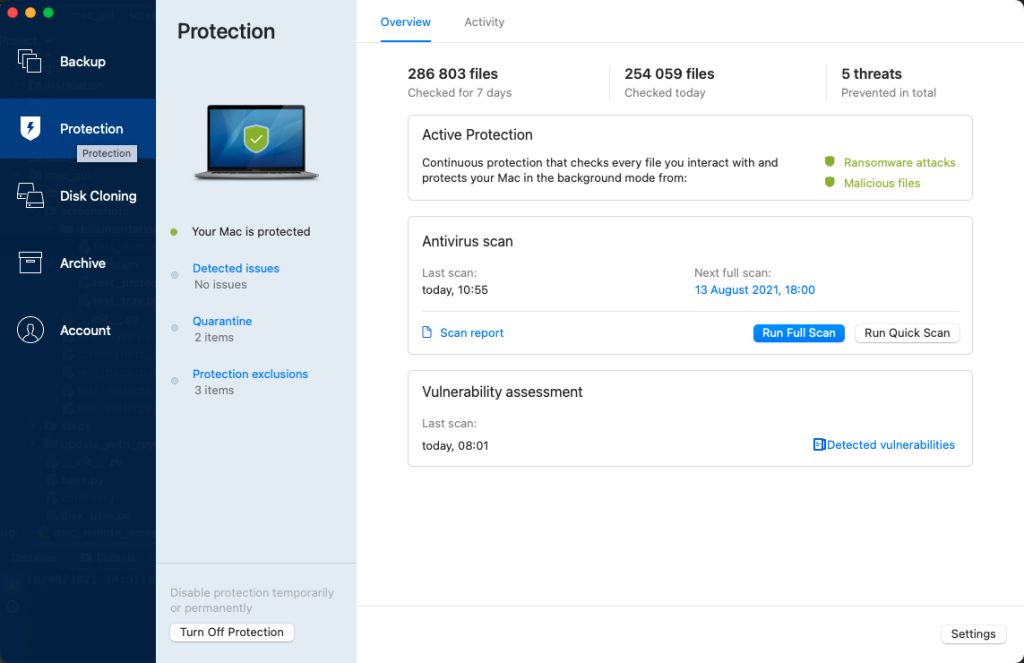Open the Disk Cloning icon

tap(30, 196)
